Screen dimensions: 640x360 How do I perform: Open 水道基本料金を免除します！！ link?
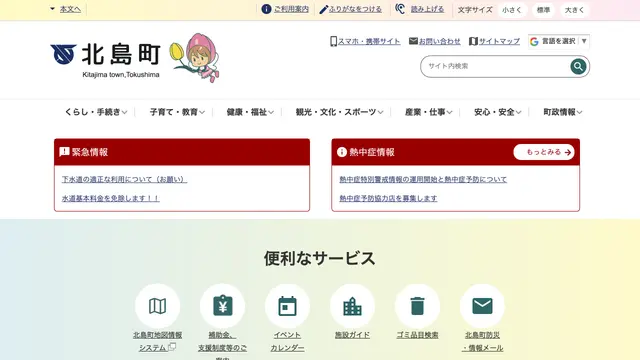[x=111, y=198]
